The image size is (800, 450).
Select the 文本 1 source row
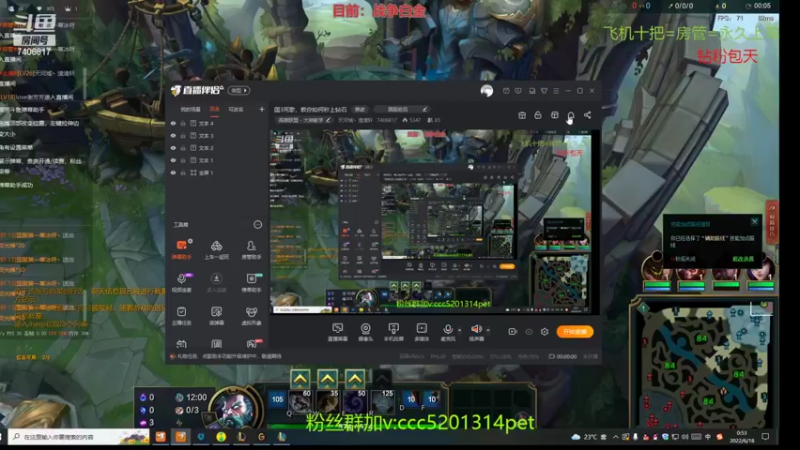[x=217, y=160]
